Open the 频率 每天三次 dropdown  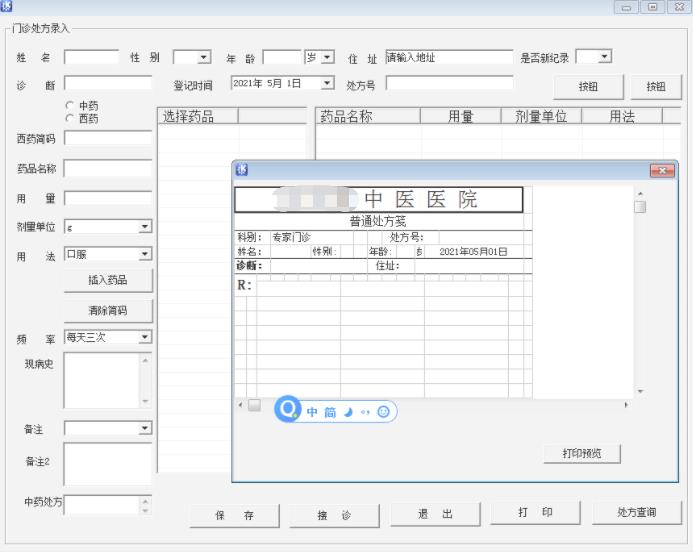tap(144, 338)
